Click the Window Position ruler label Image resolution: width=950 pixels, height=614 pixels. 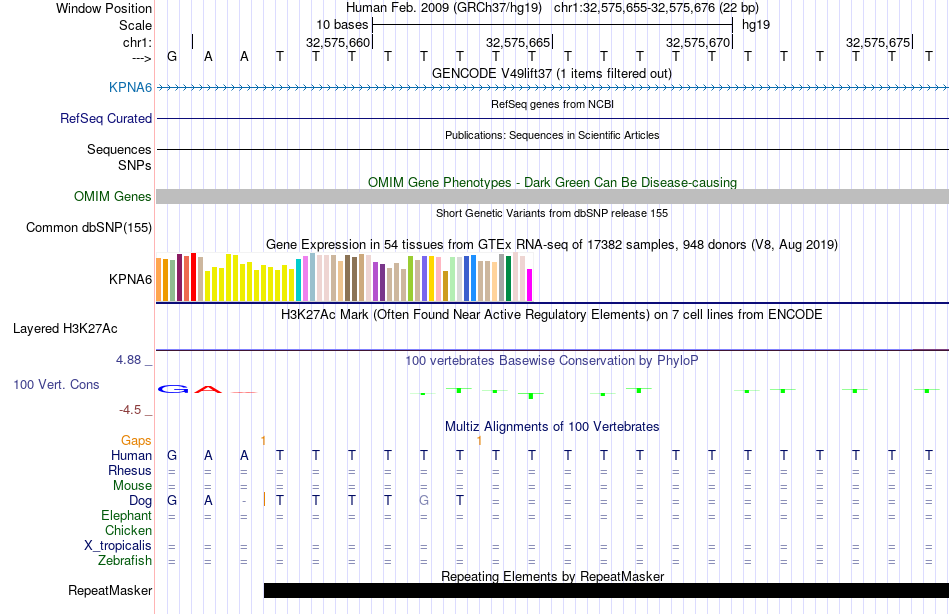click(104, 8)
